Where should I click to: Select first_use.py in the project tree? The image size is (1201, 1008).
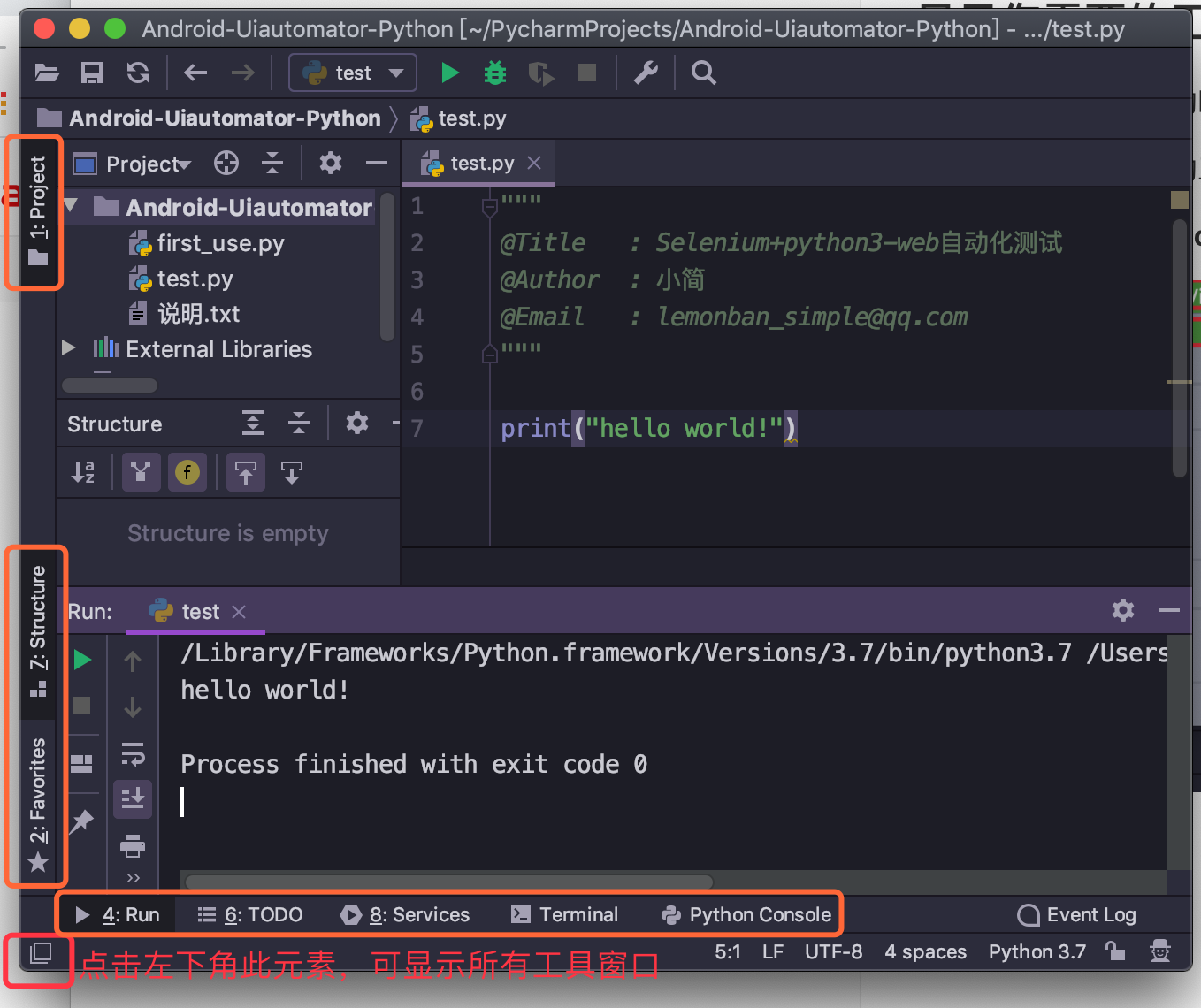pyautogui.click(x=220, y=243)
